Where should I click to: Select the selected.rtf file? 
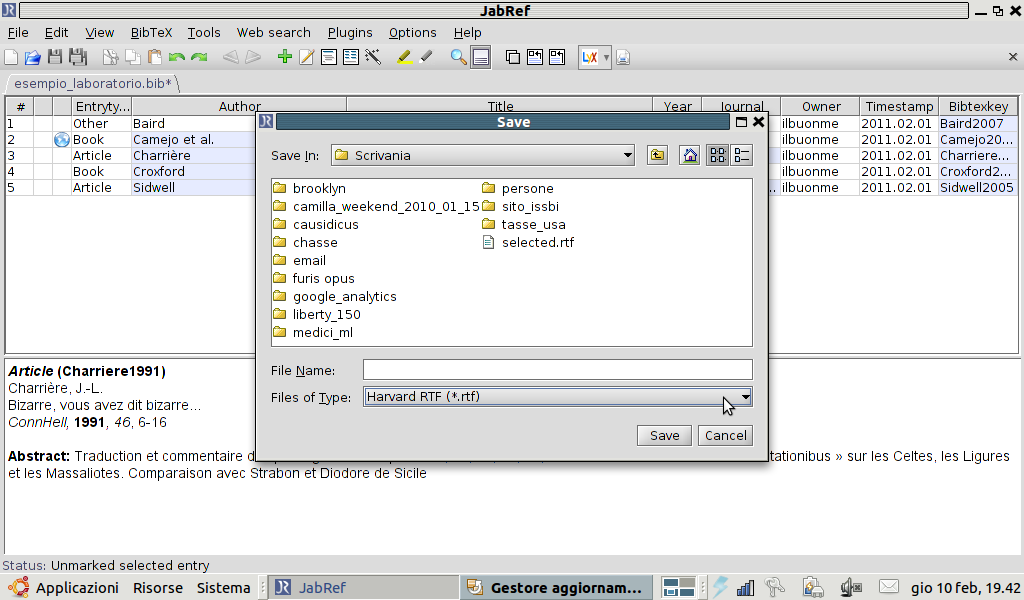[x=528, y=242]
